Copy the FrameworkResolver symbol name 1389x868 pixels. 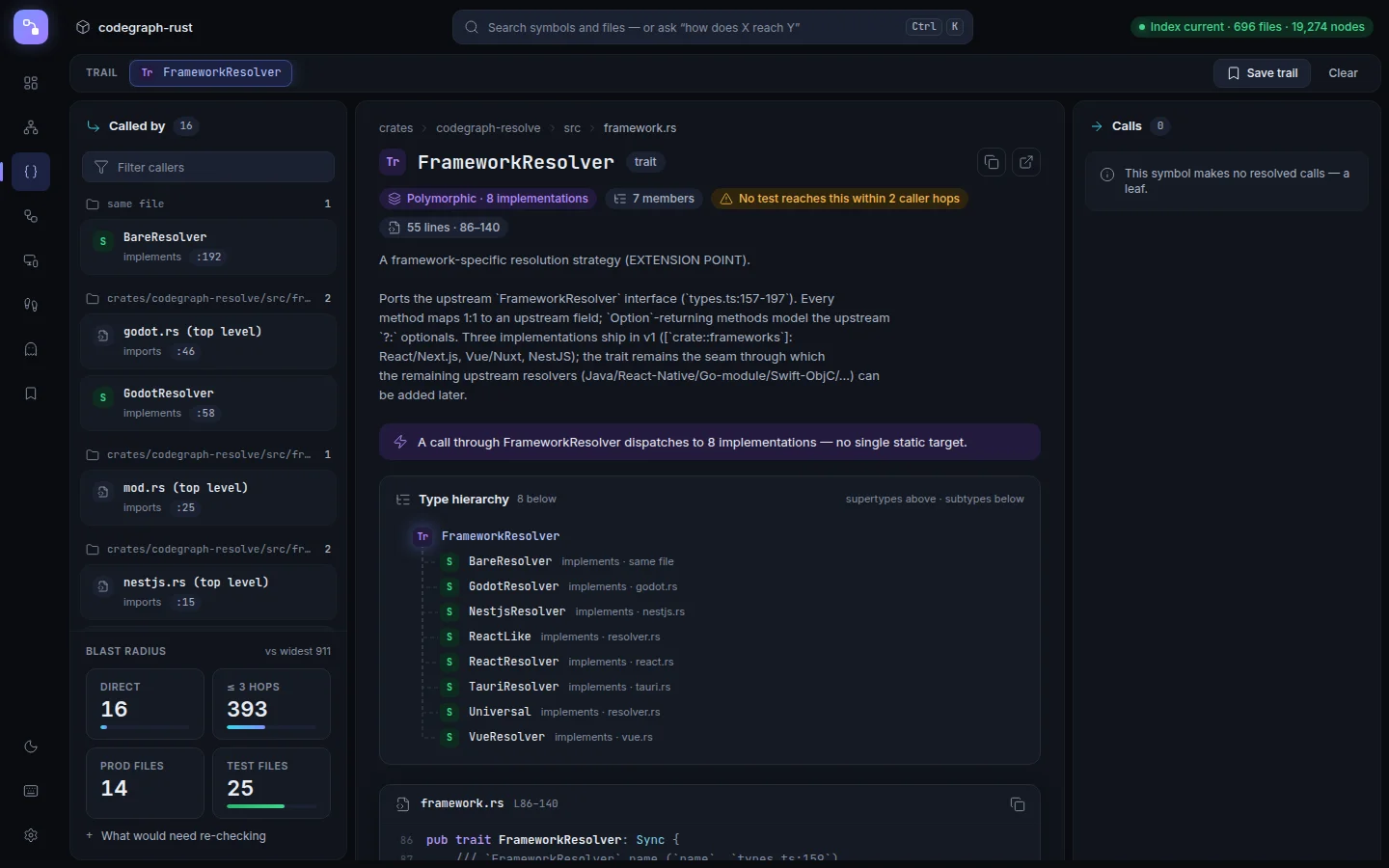point(992,162)
